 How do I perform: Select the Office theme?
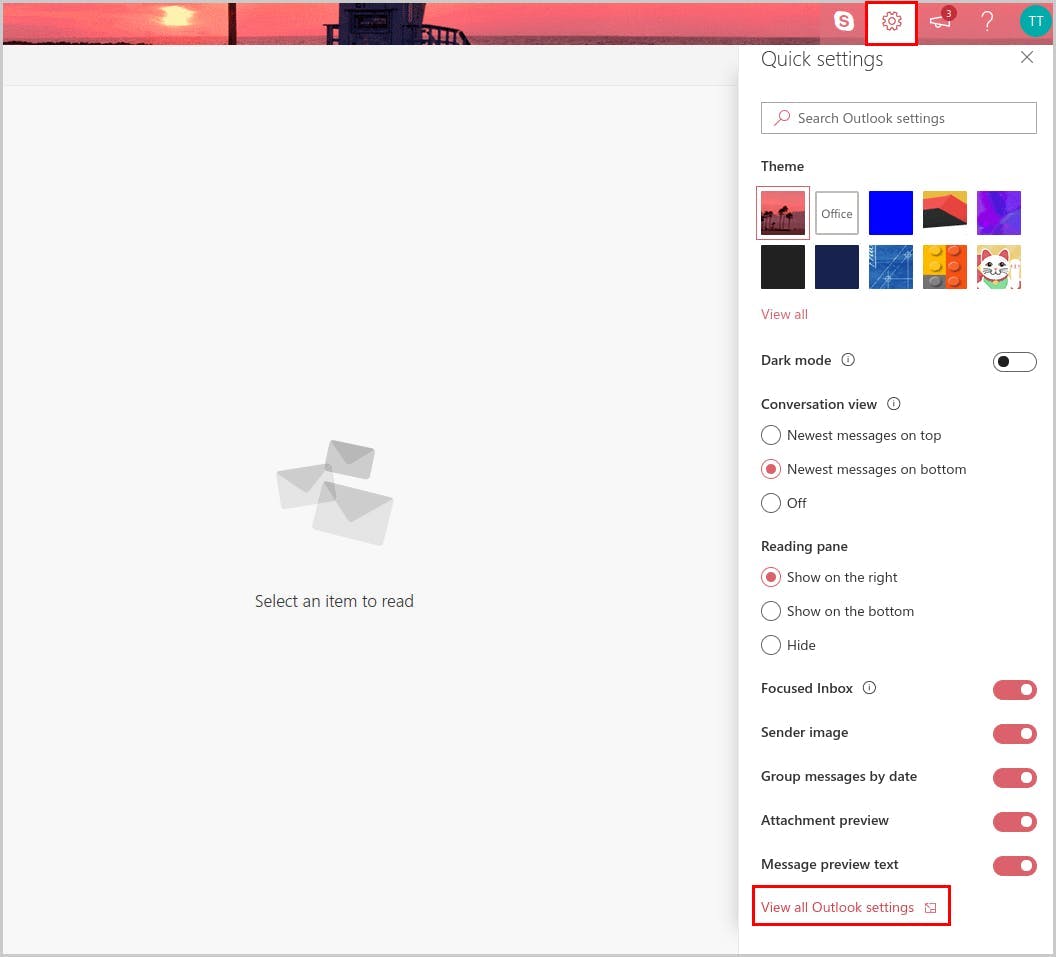click(836, 213)
